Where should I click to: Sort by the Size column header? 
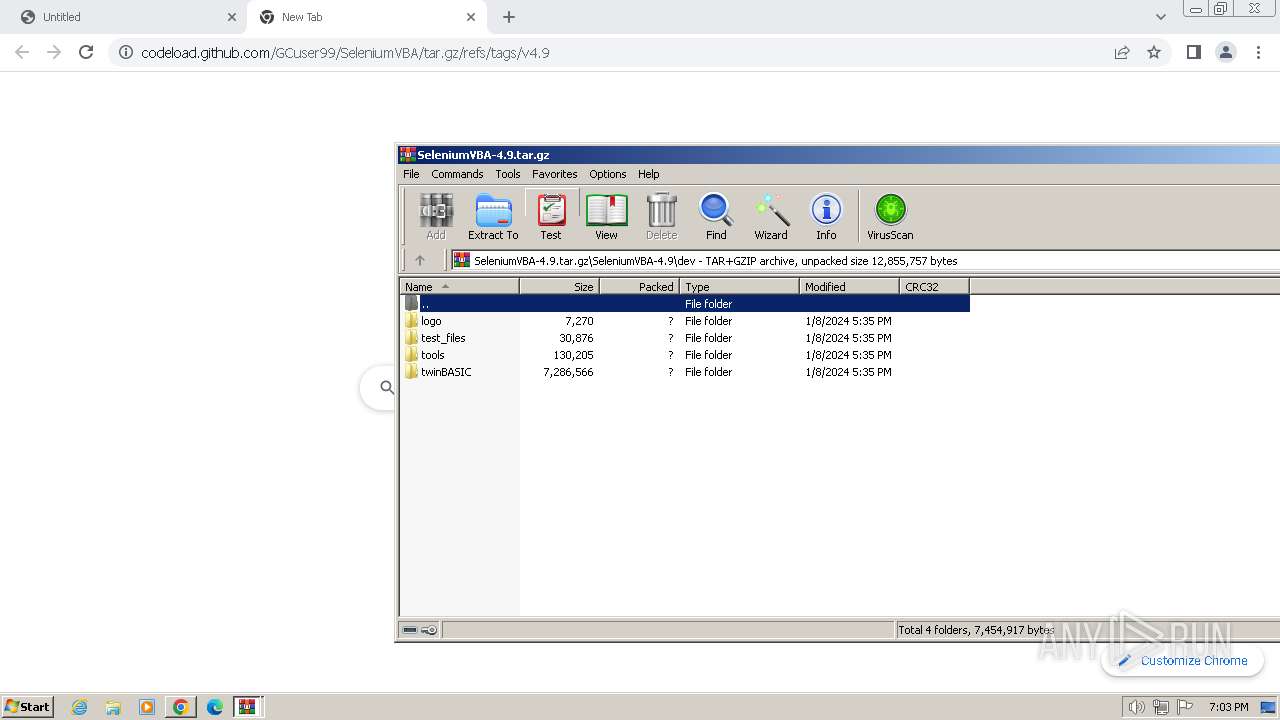tap(559, 286)
